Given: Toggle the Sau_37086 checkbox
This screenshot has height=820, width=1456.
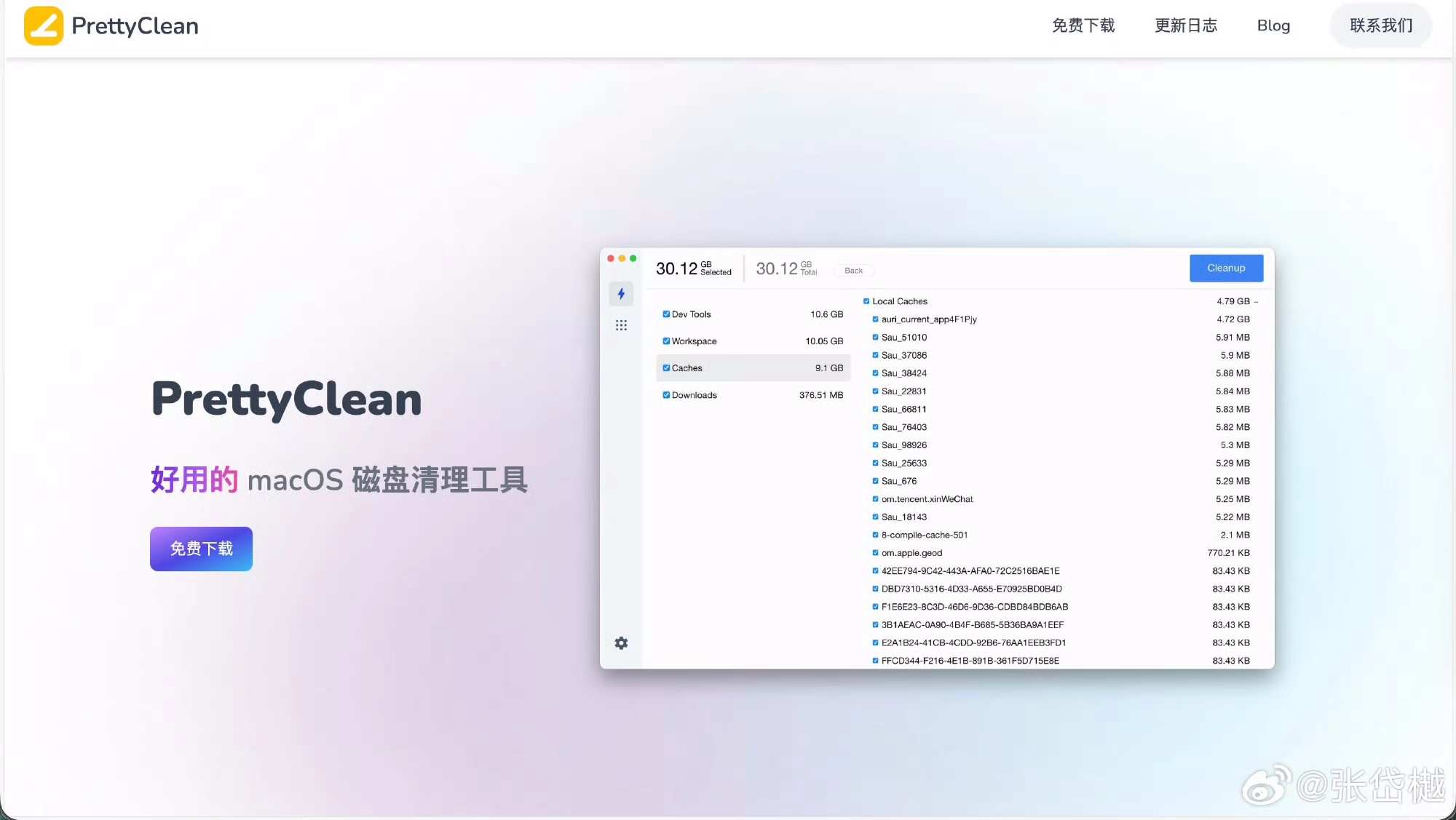Looking at the screenshot, I should click(875, 355).
